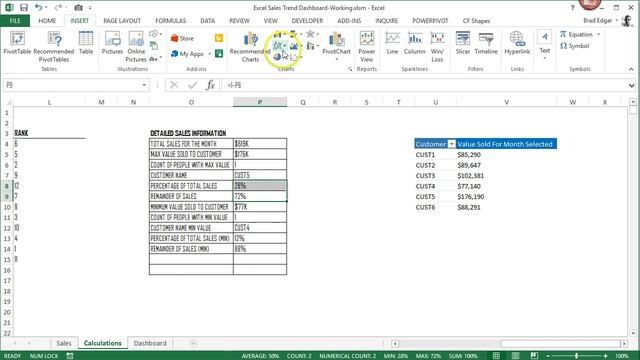This screenshot has height=360, width=640.
Task: Insert area chart icon in Charts group
Action: [294, 46]
